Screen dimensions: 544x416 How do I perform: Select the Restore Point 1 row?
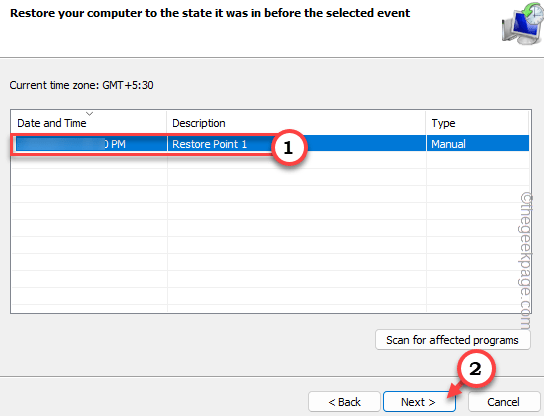tap(271, 144)
